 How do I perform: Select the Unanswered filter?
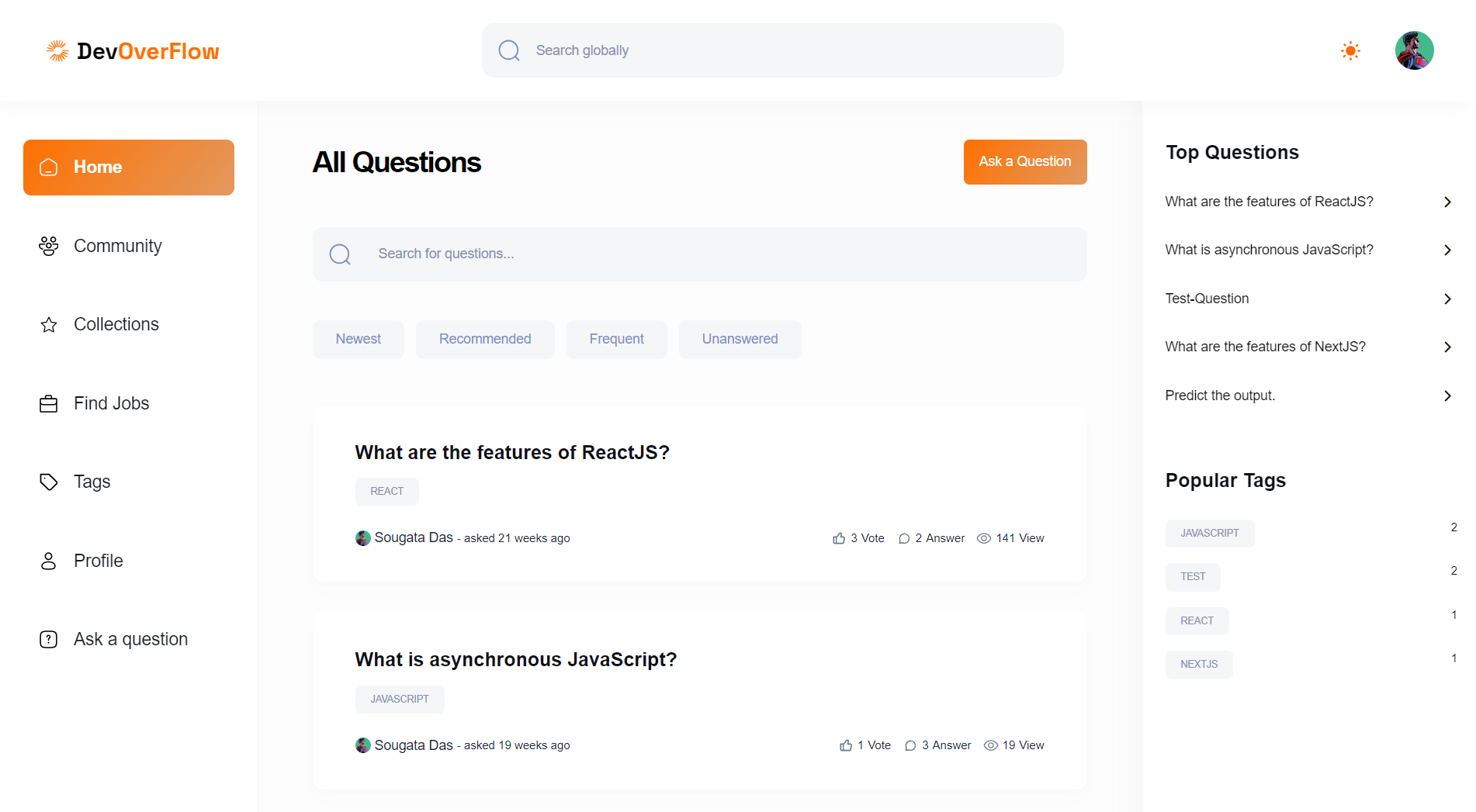(740, 340)
